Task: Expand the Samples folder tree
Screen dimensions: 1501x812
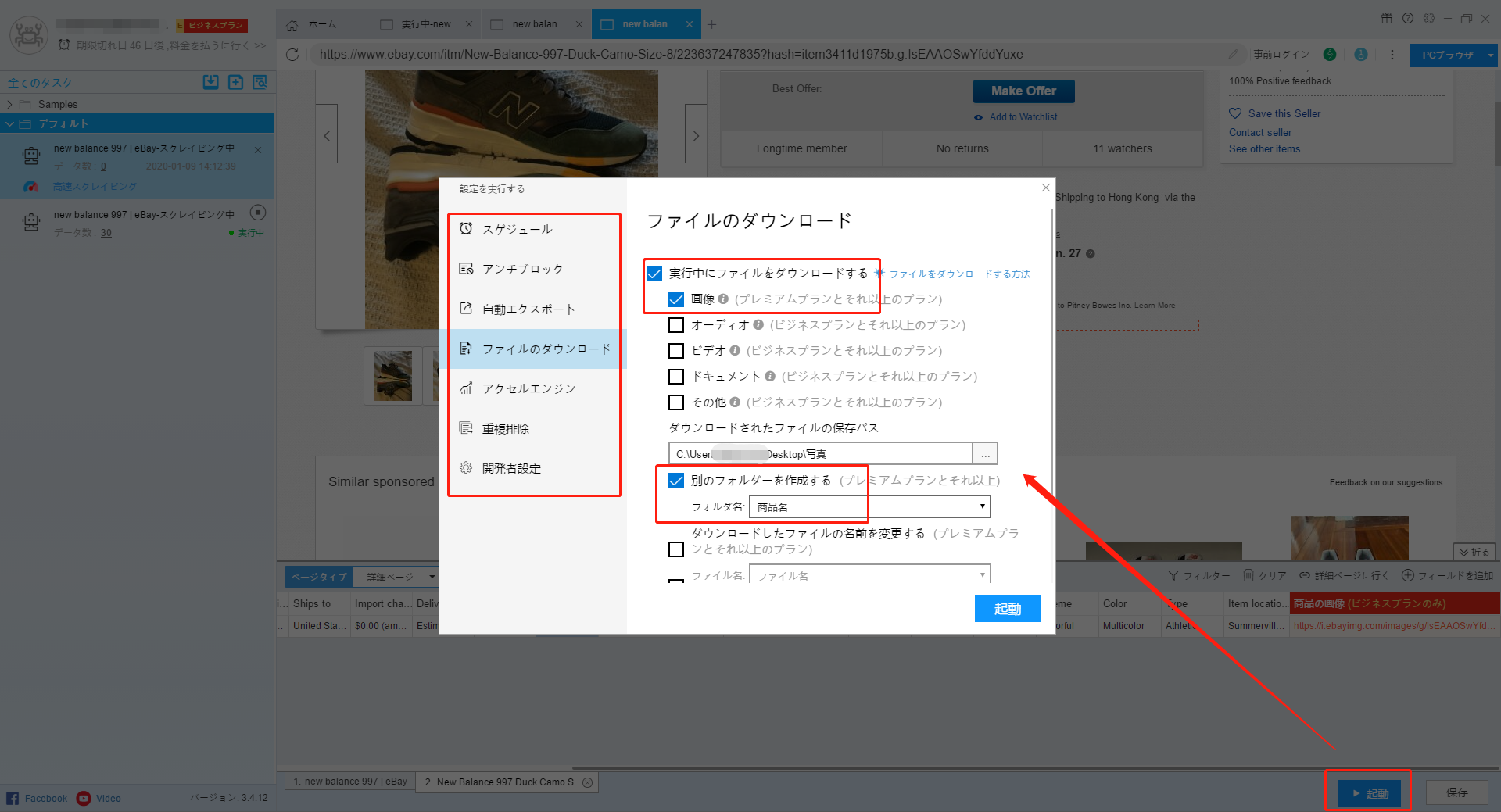Action: 9,105
